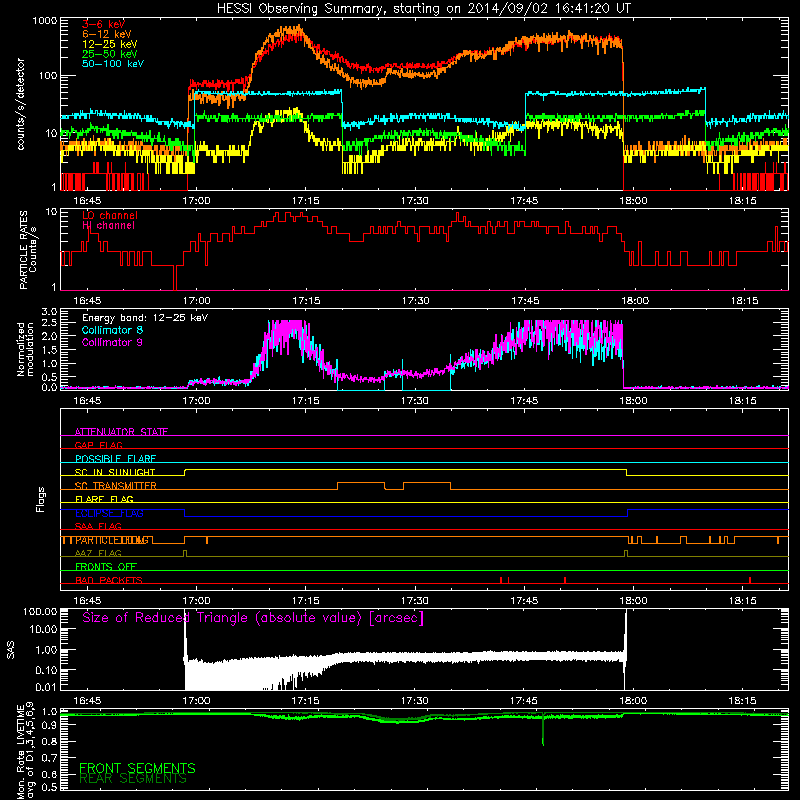Select the ECLIPSE_FLAG label
The image size is (800, 800).
[109, 513]
